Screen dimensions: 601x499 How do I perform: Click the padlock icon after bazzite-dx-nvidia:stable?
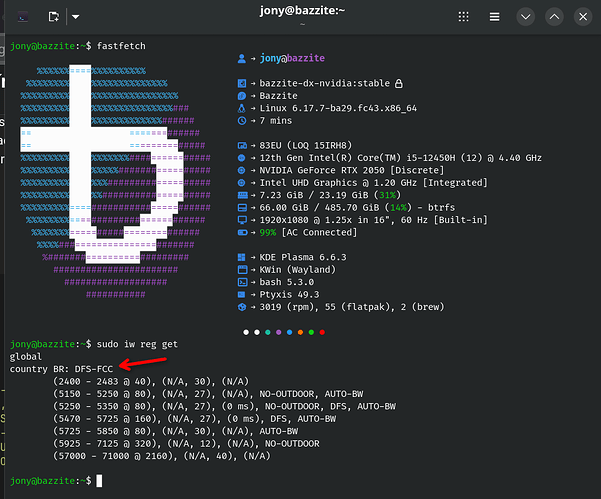pos(398,84)
